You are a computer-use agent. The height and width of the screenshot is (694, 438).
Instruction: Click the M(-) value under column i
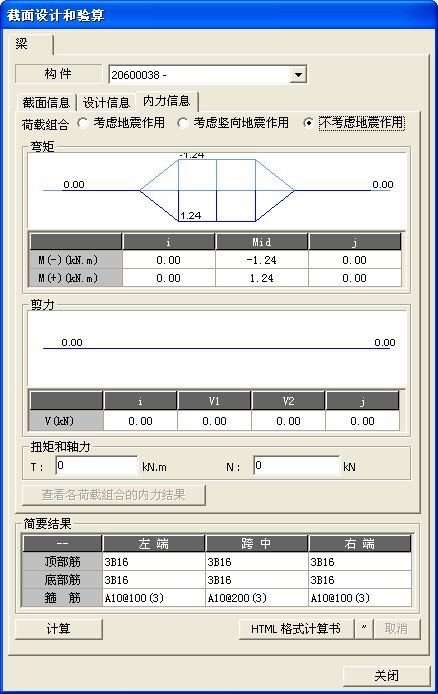(x=169, y=260)
